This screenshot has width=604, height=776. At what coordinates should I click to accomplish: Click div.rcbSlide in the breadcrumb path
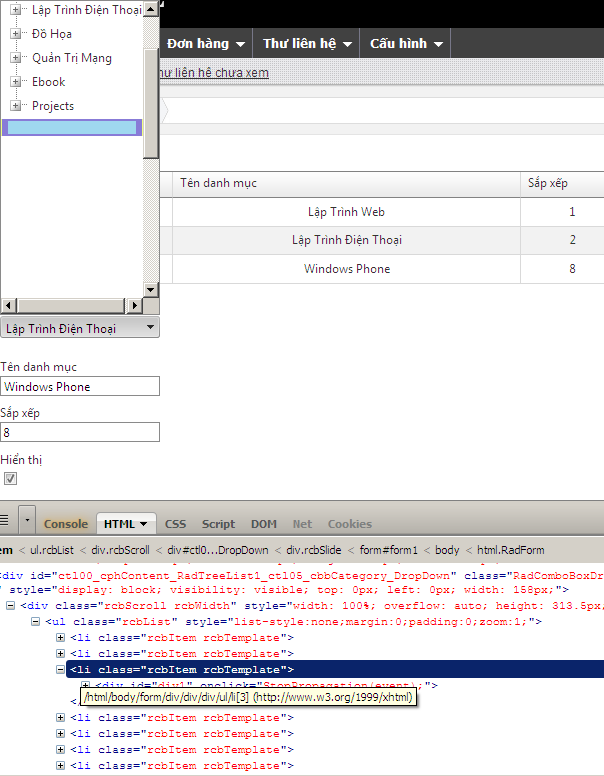point(314,550)
